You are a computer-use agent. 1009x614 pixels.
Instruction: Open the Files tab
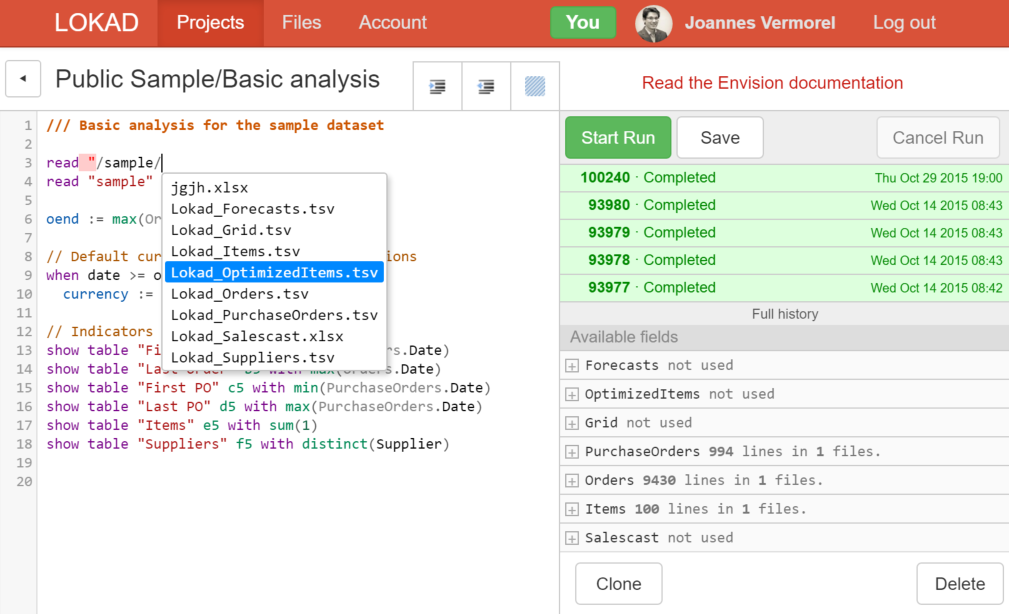[301, 23]
